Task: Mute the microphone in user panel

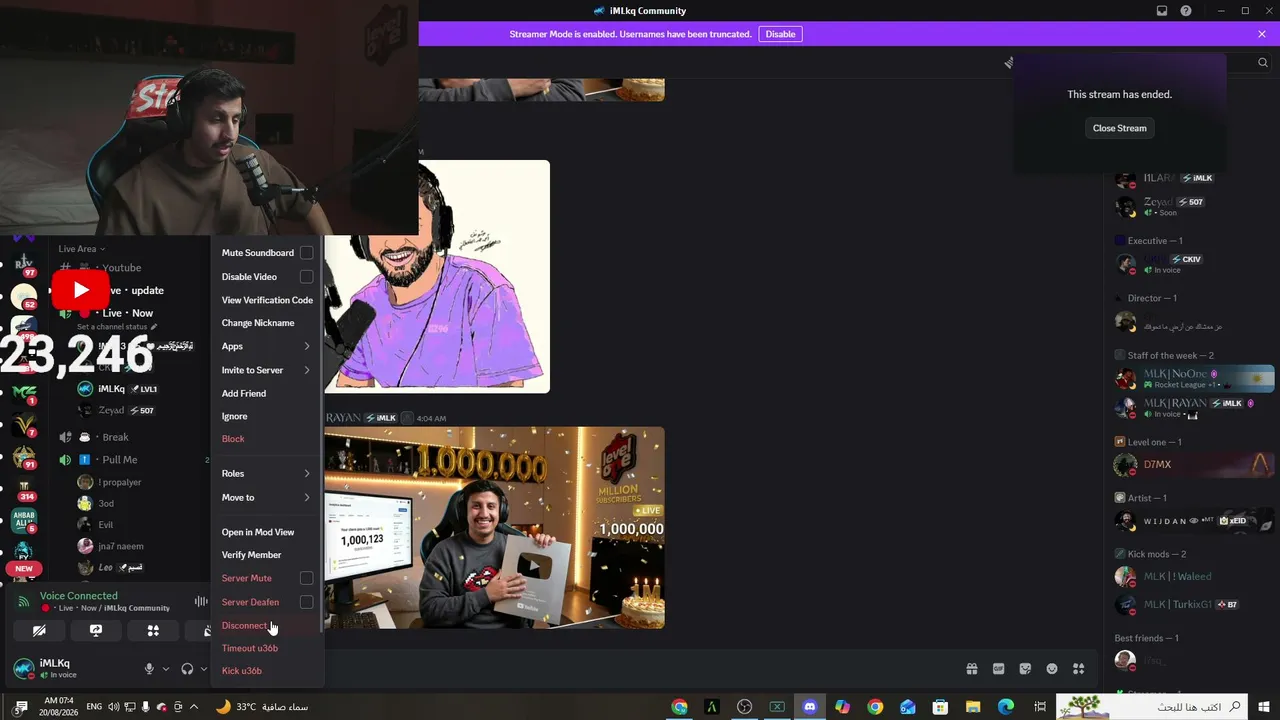Action: [x=149, y=669]
